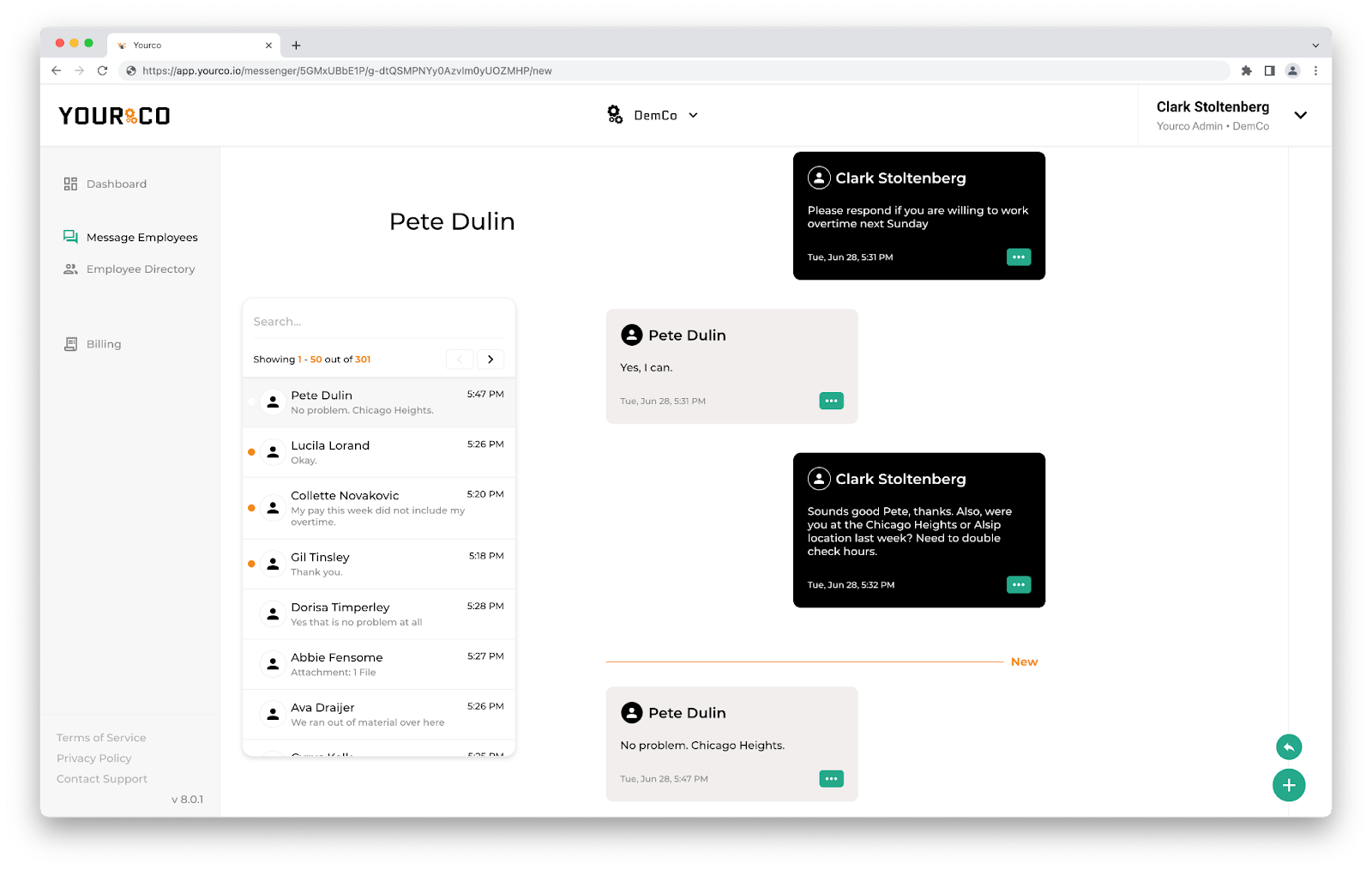Click Contact Support link
This screenshot has height=870, width=1372.
click(102, 779)
